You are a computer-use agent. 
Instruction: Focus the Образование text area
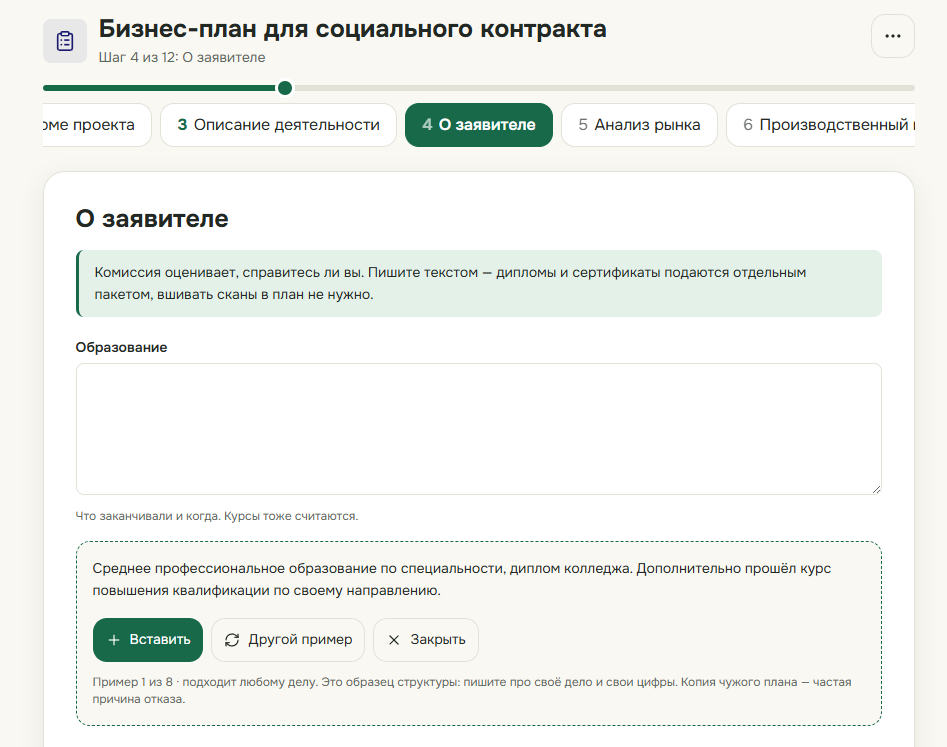coord(479,429)
